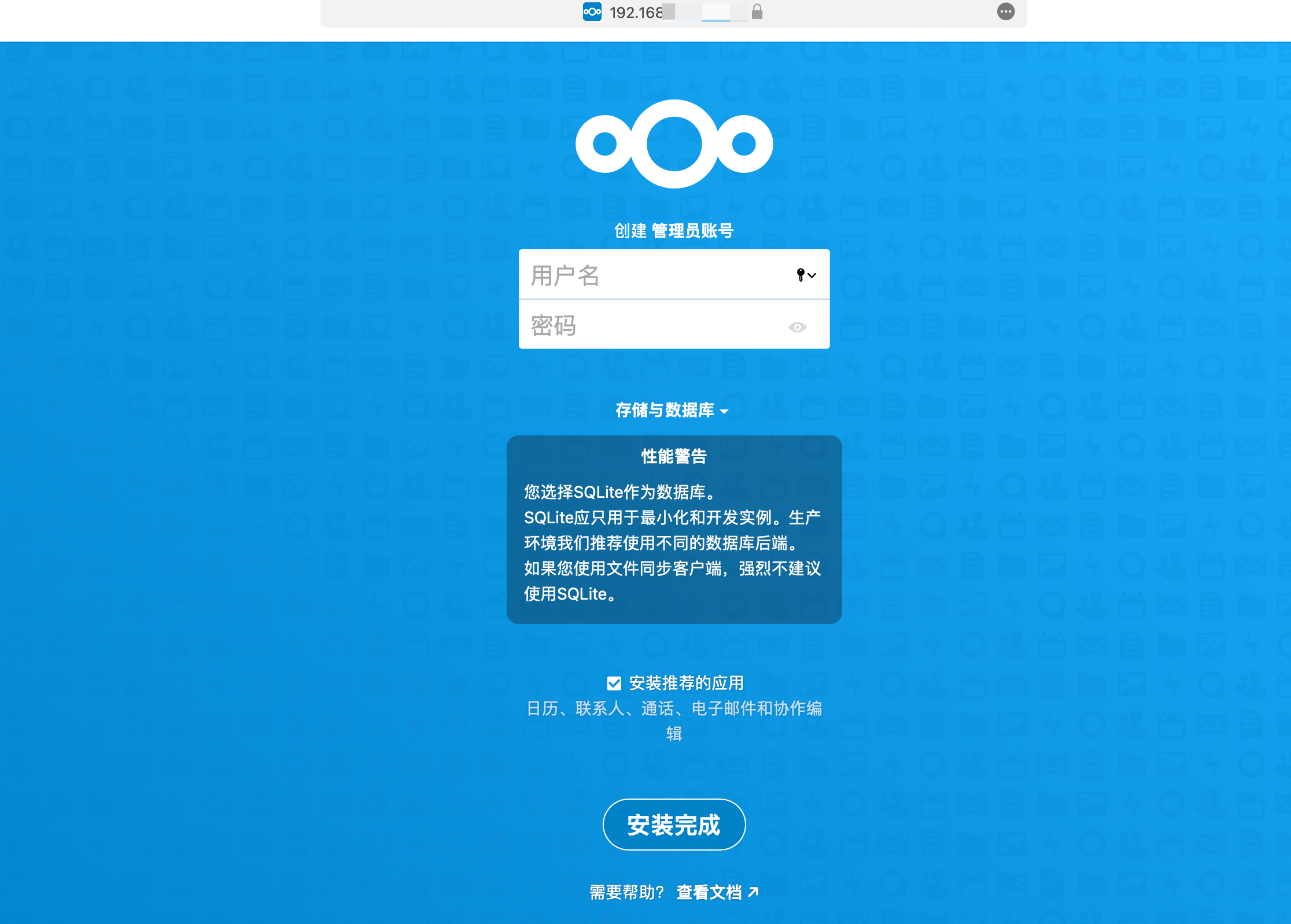Image resolution: width=1291 pixels, height=924 pixels.
Task: Click the 性能警告 heading text
Action: [x=674, y=456]
